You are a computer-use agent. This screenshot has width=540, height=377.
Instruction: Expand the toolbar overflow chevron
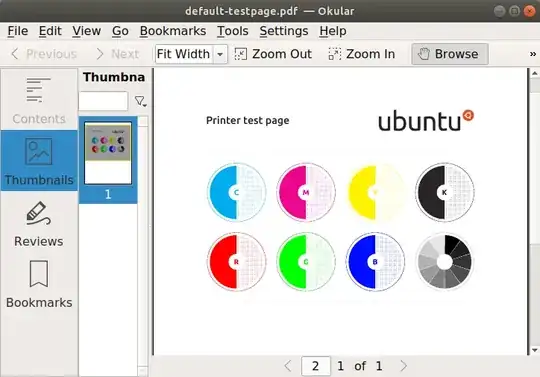click(x=532, y=54)
